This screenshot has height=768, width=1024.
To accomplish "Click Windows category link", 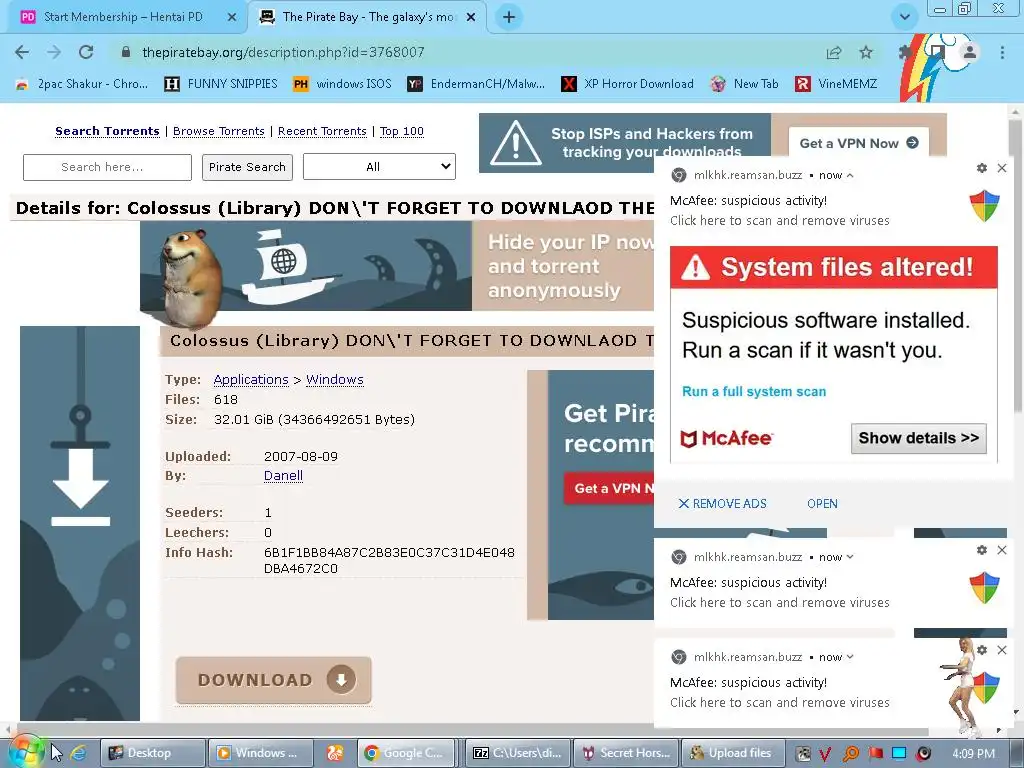I will click(x=334, y=379).
